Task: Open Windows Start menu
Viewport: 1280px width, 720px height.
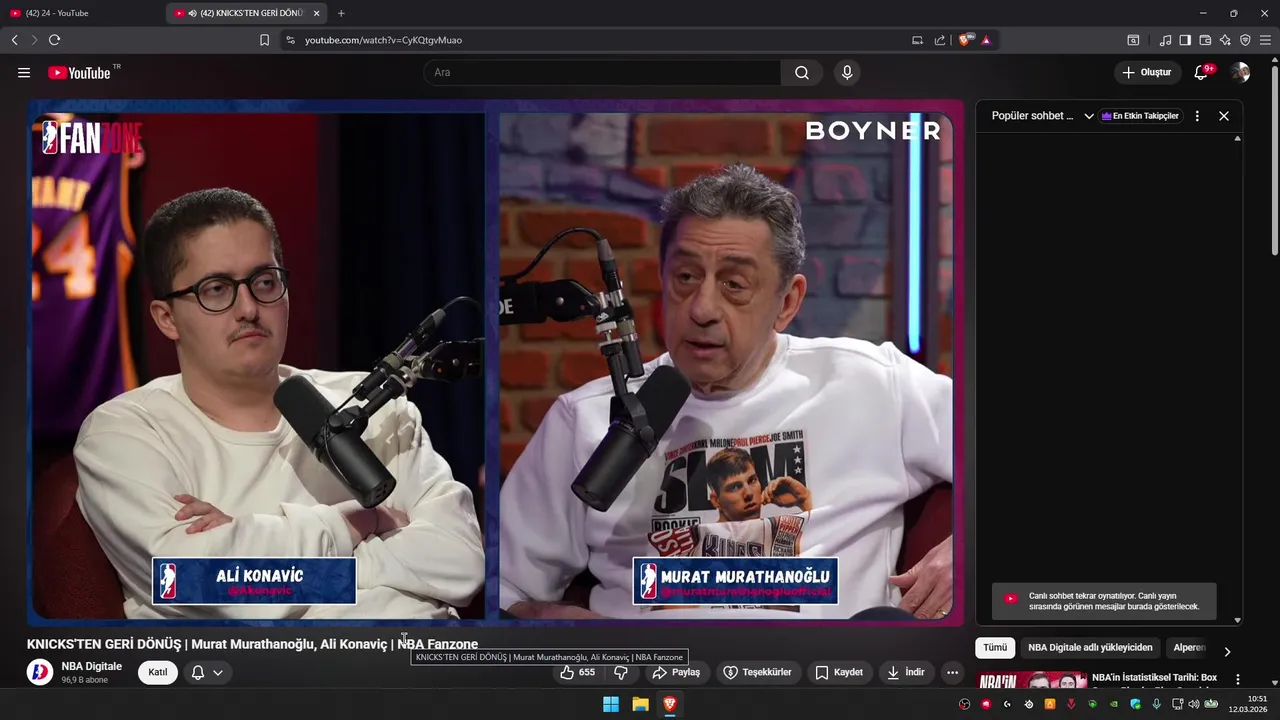Action: pyautogui.click(x=611, y=704)
